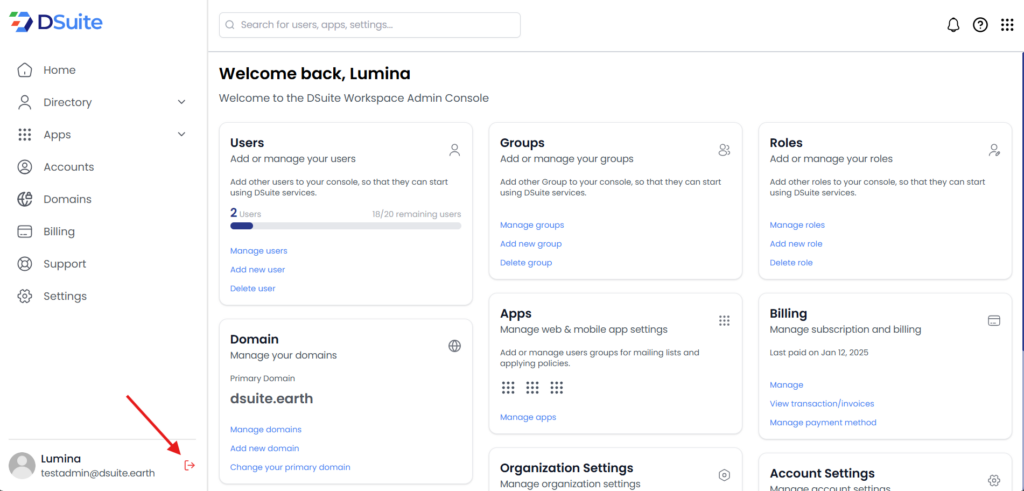Viewport: 1024px width, 491px height.
Task: Click the users remaining progress bar
Action: click(x=345, y=226)
